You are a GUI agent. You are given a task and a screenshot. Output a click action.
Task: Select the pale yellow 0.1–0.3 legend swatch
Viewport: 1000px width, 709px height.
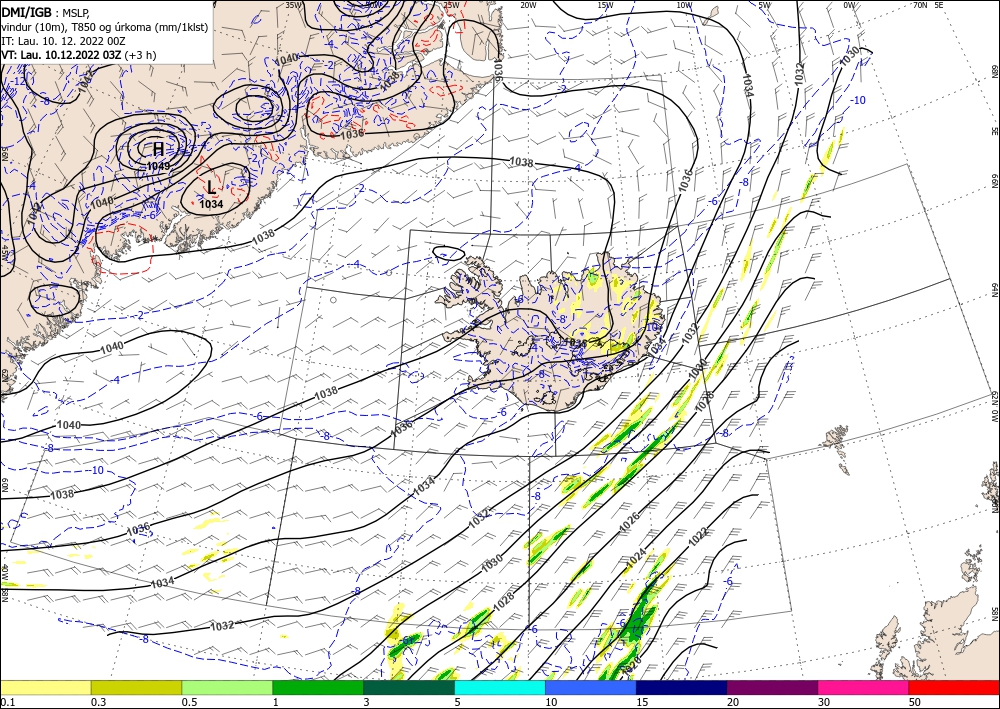45,687
